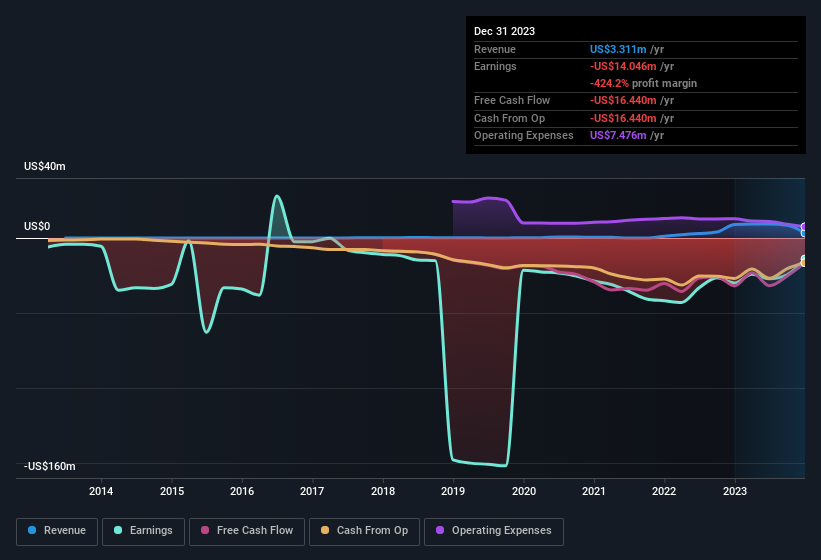This screenshot has height=560, width=821.
Task: Click the 2023 x-axis year label
Action: pyautogui.click(x=735, y=491)
